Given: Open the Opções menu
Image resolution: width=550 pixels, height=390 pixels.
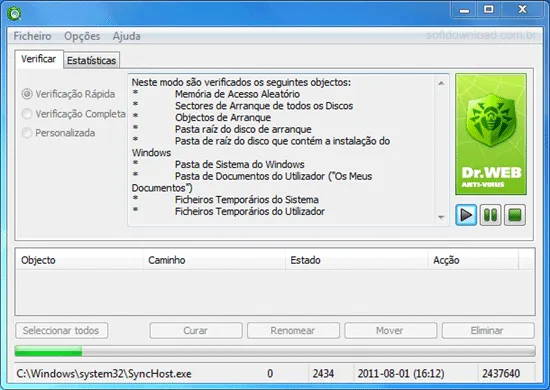Looking at the screenshot, I should click(82, 36).
